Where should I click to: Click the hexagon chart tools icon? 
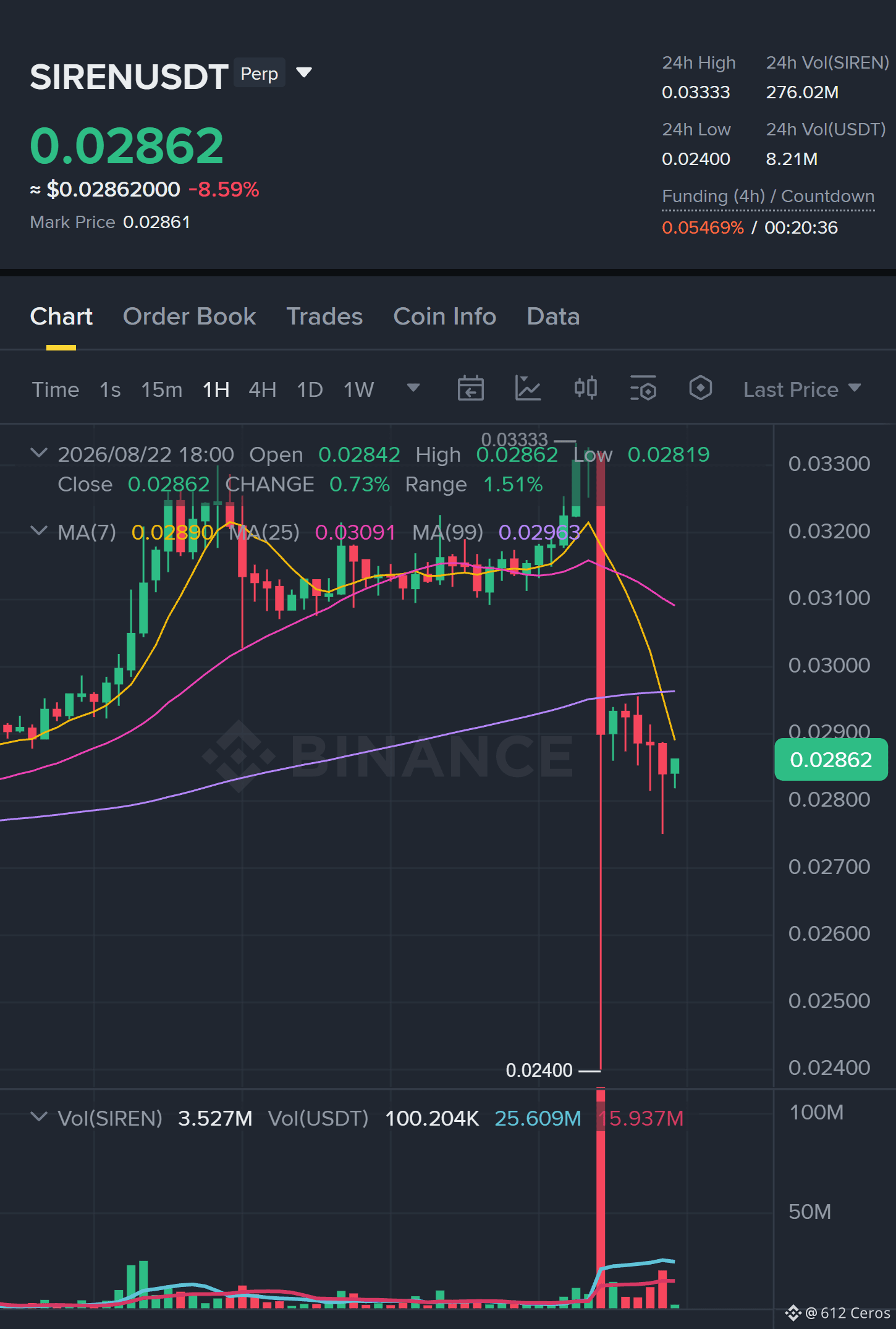click(x=701, y=388)
